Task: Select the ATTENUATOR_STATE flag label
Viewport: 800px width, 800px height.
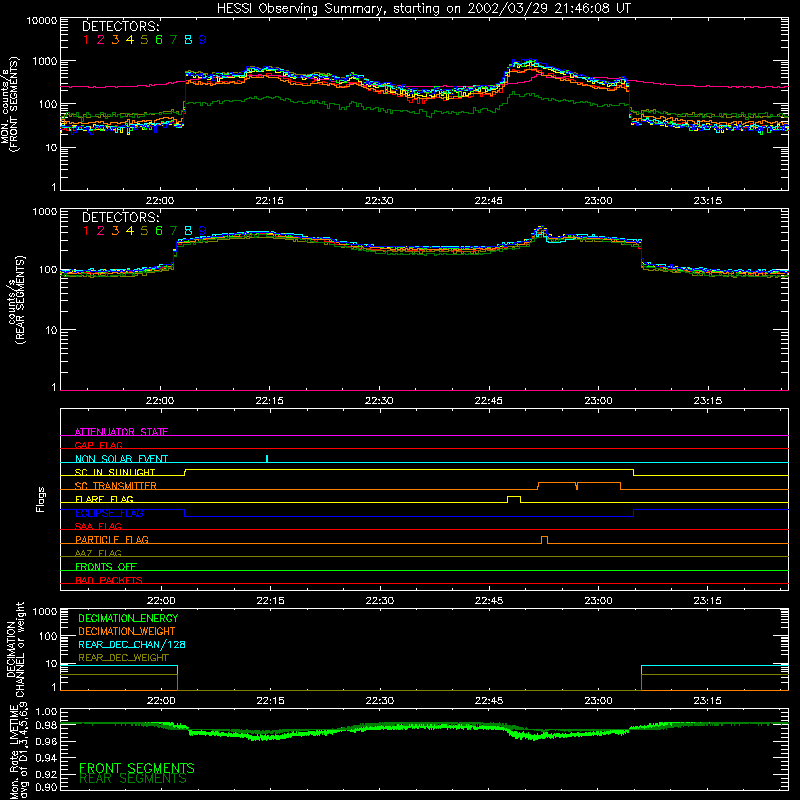Action: [121, 432]
